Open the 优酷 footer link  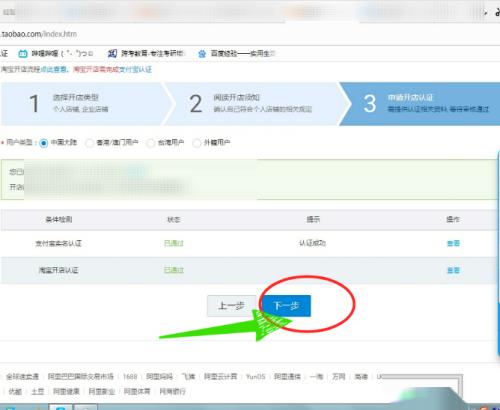15,391
